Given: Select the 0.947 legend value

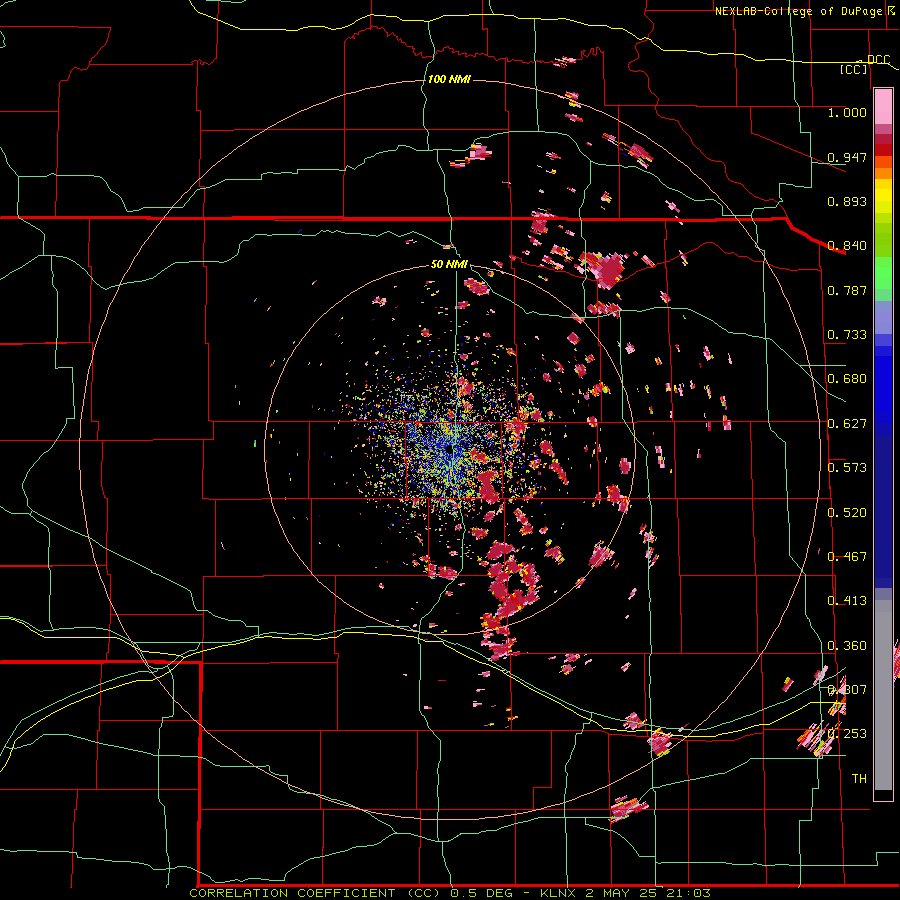Looking at the screenshot, I should click(x=847, y=157).
